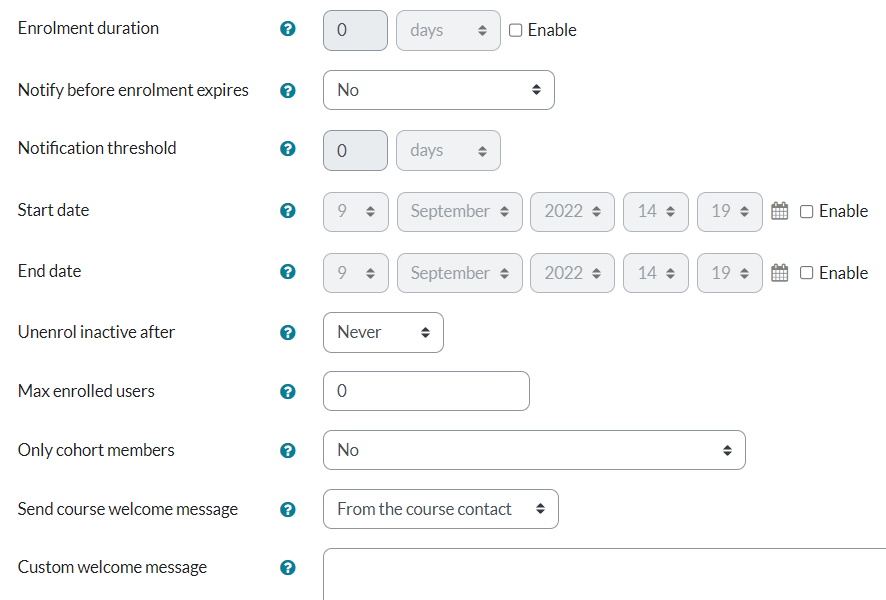Tick the End date Enable checkbox

coord(807,273)
